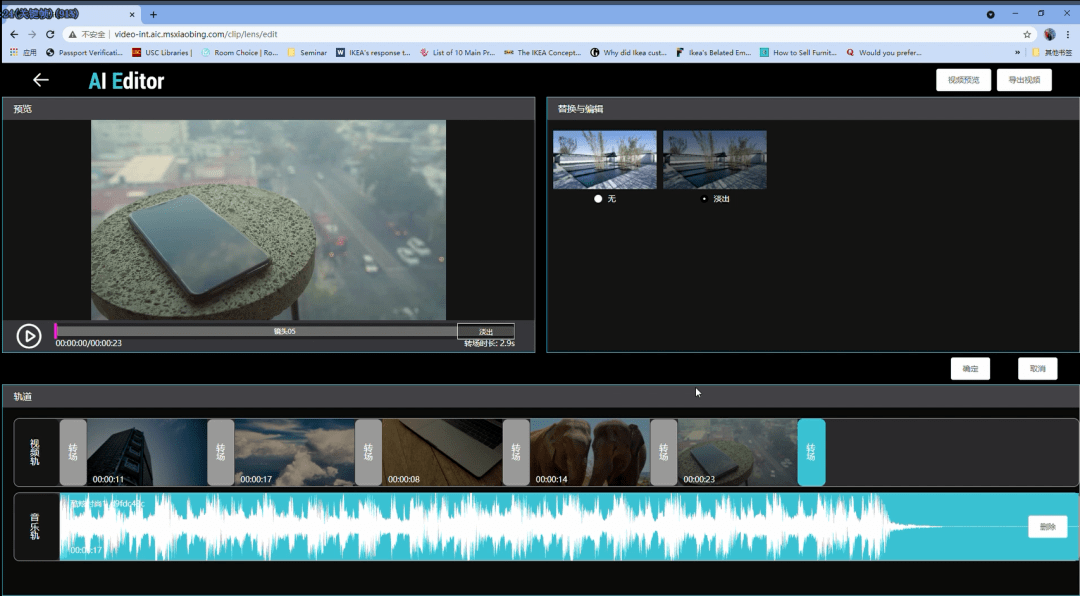Select the phone clip labeled 00:00:23

pos(737,452)
